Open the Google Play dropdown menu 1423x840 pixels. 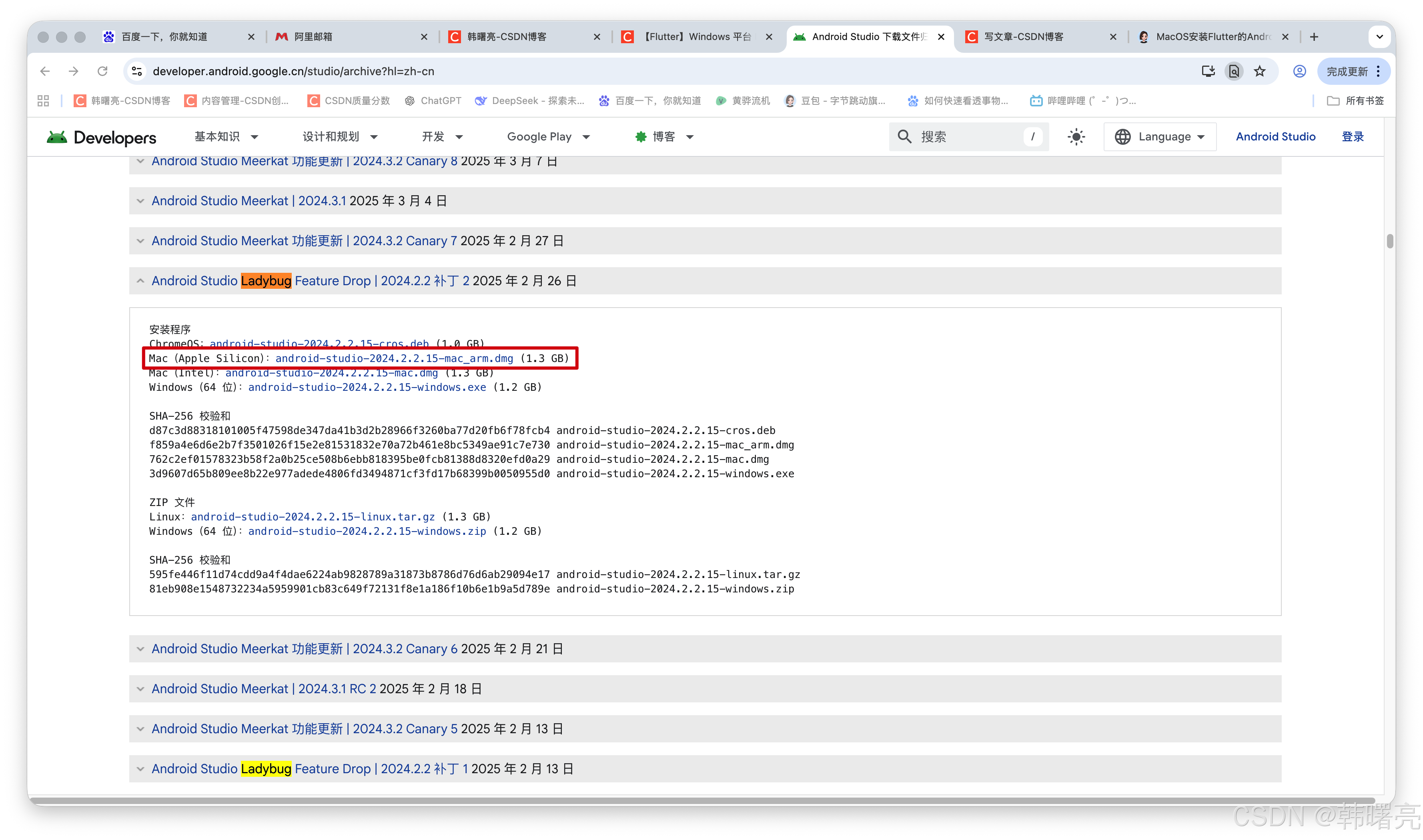tap(549, 137)
